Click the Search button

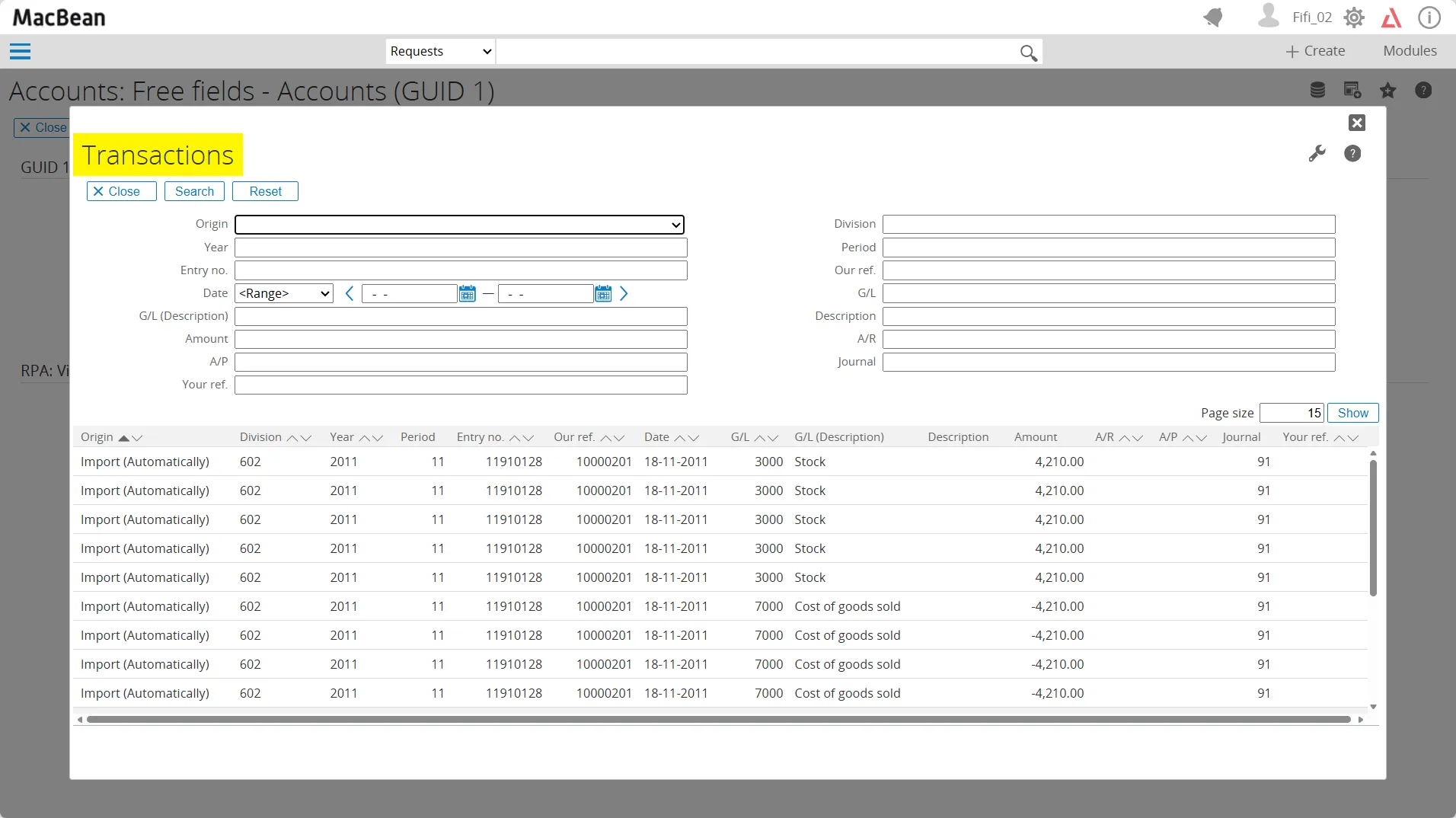pyautogui.click(x=194, y=191)
